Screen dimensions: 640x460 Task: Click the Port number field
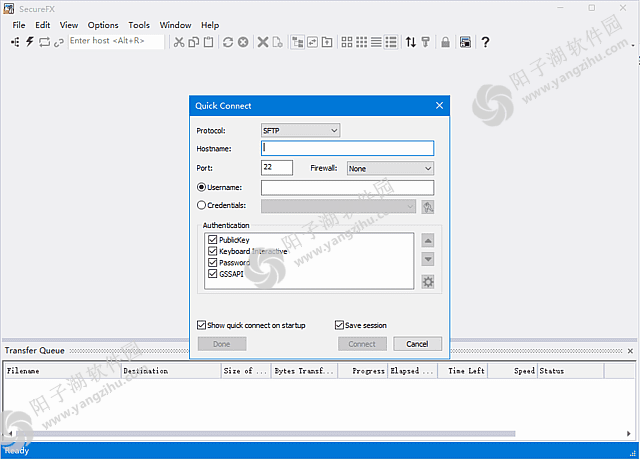coord(277,168)
